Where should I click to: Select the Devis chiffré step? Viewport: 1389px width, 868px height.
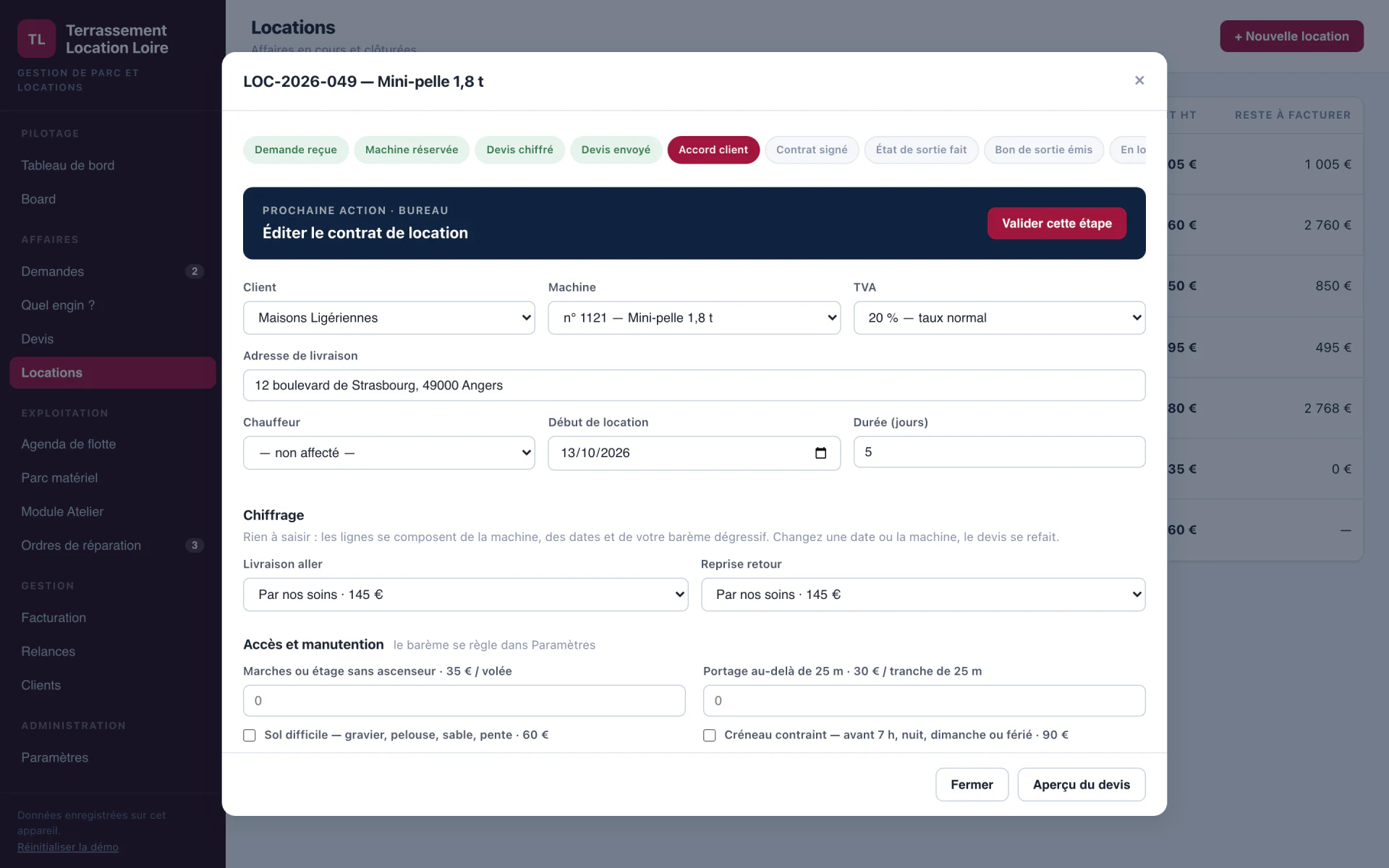click(519, 150)
